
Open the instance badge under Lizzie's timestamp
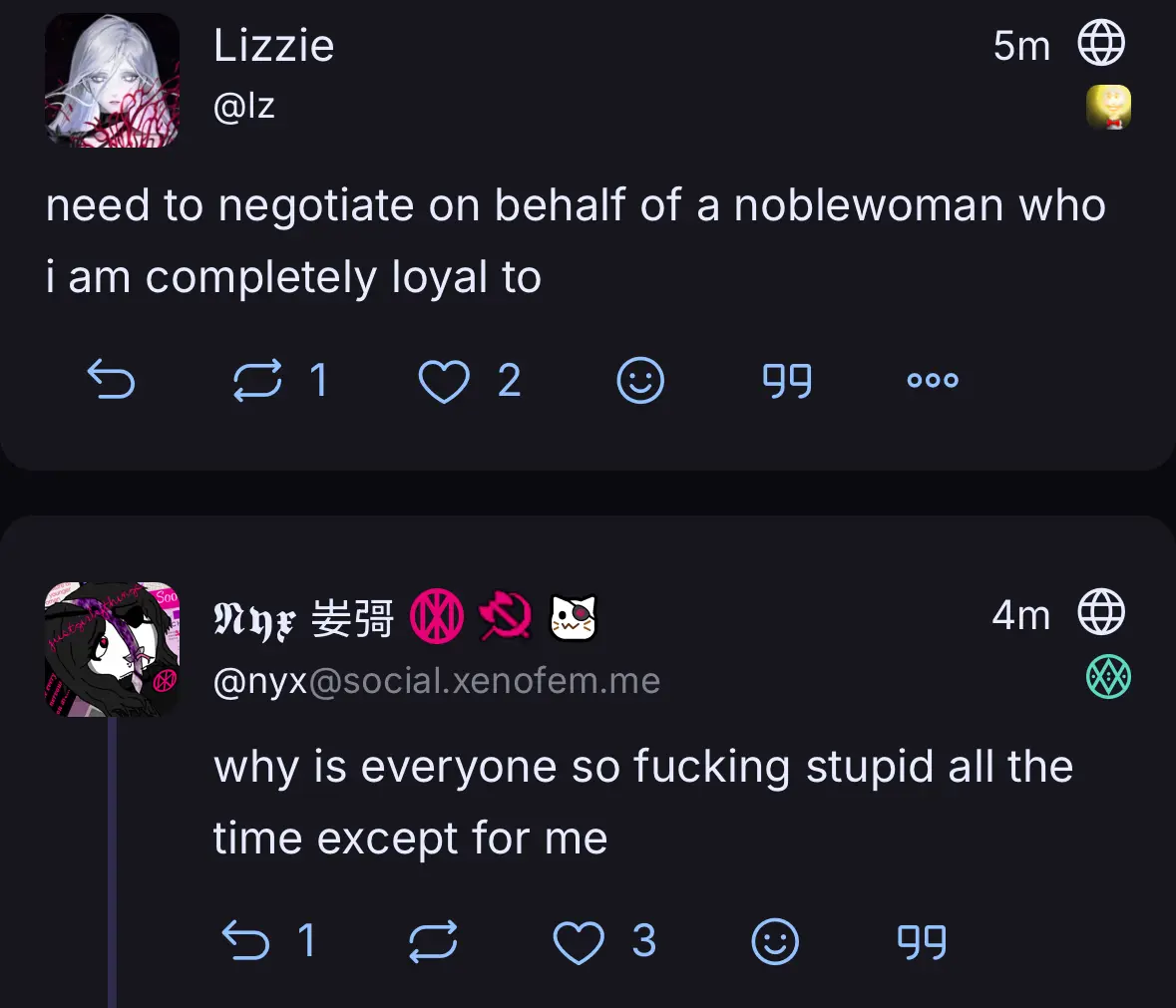point(1108,107)
